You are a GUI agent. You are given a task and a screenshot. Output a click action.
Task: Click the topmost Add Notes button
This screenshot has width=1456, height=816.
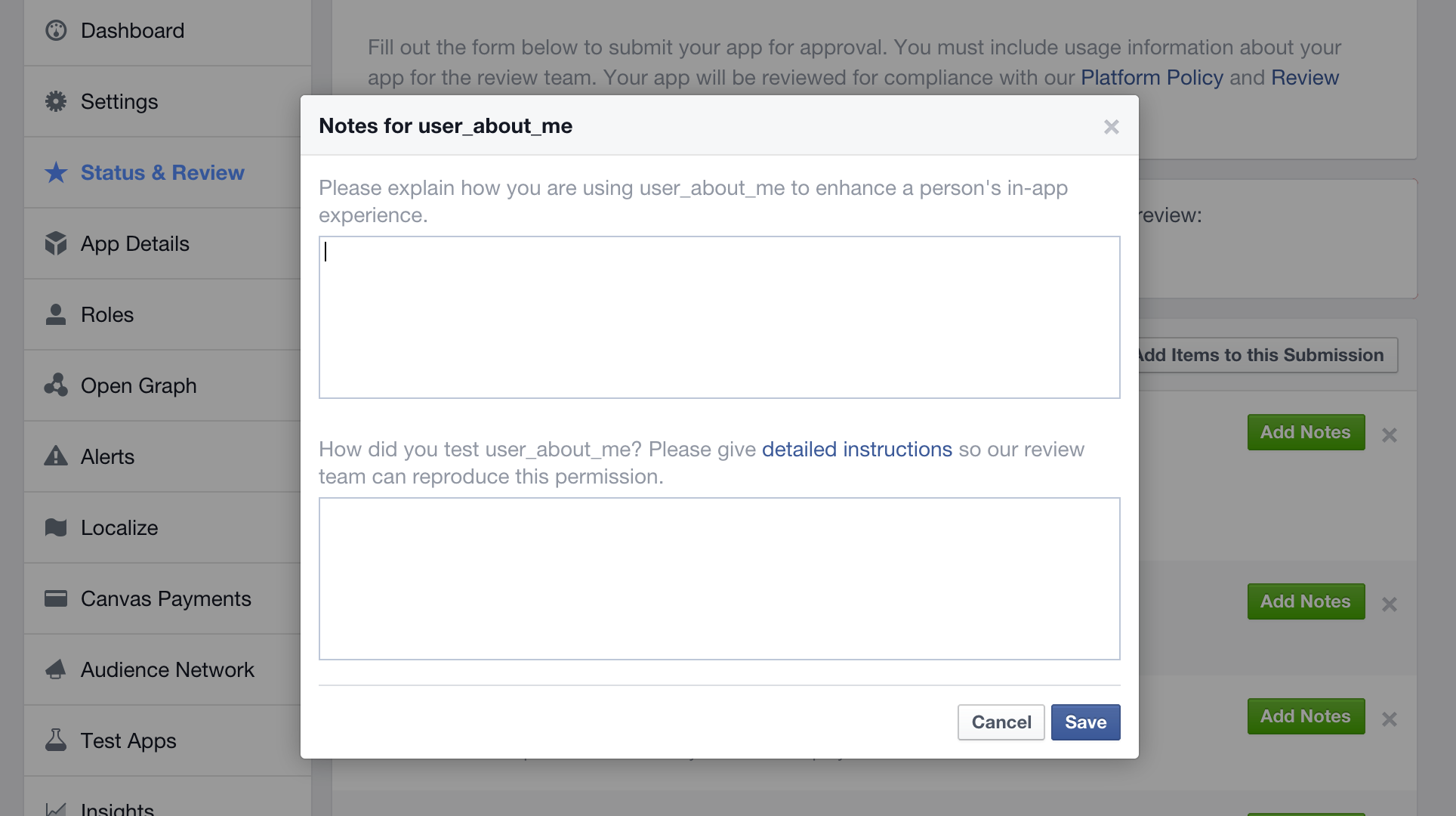pos(1306,432)
